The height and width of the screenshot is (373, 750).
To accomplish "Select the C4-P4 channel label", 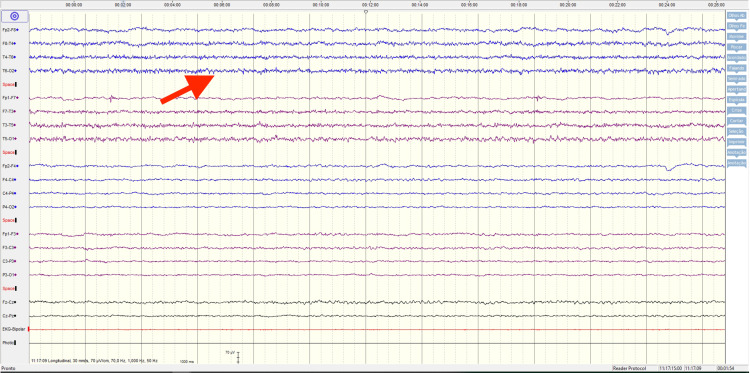I will tap(10, 193).
